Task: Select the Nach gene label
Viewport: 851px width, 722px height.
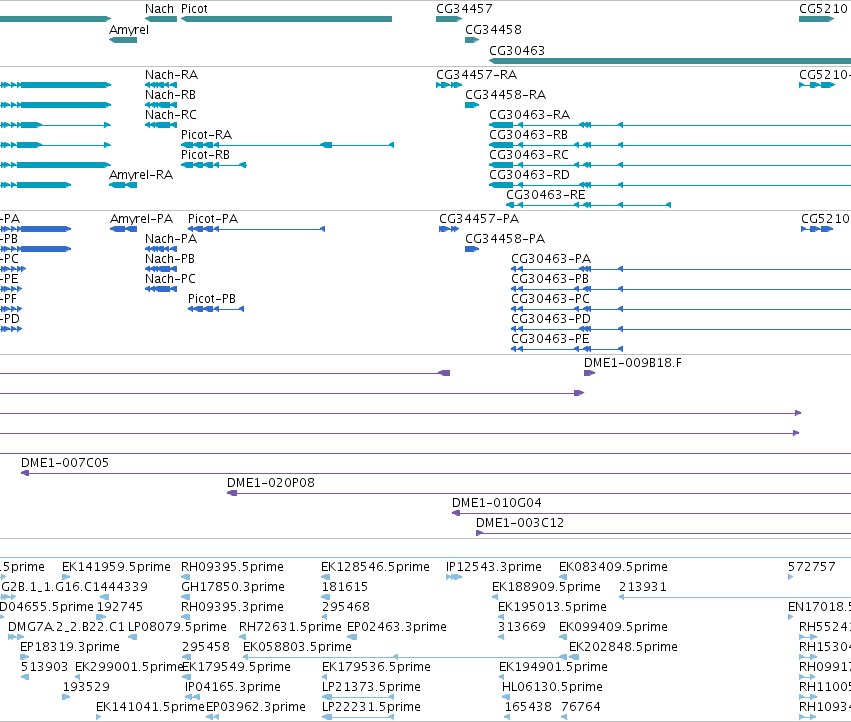Action: point(159,9)
